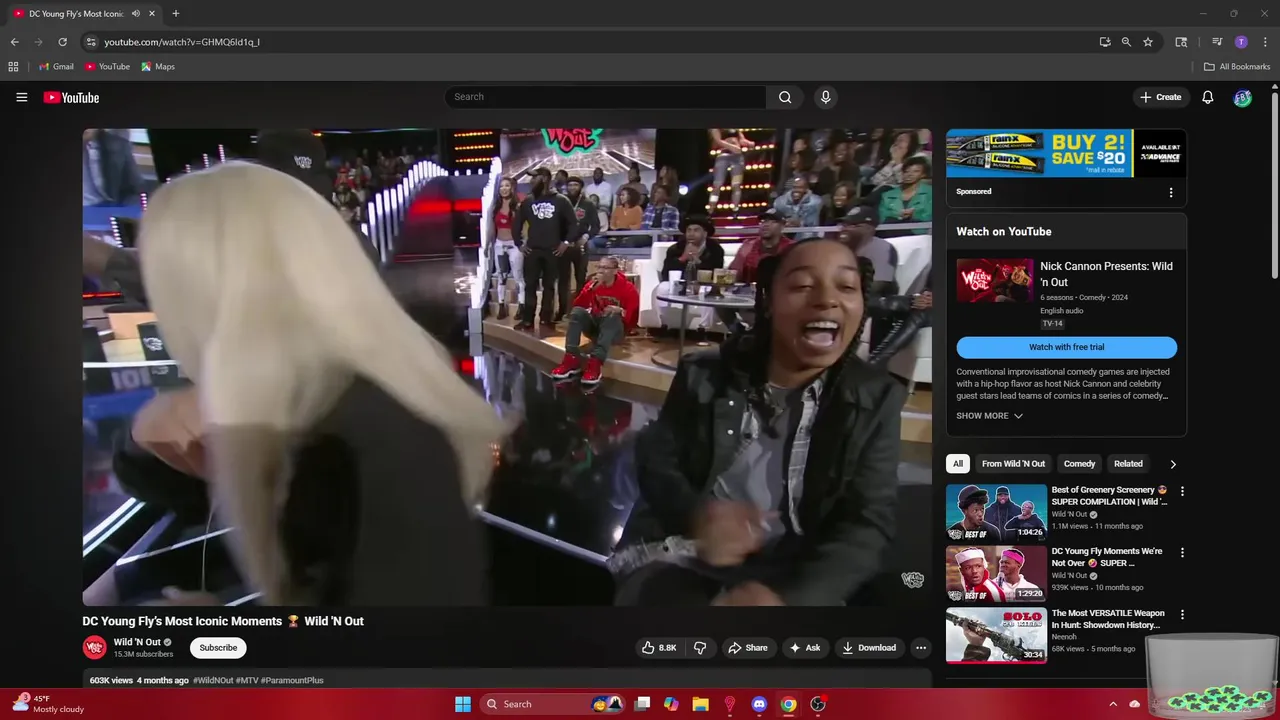
Task: Open YouTube notifications bell
Action: tap(1208, 97)
